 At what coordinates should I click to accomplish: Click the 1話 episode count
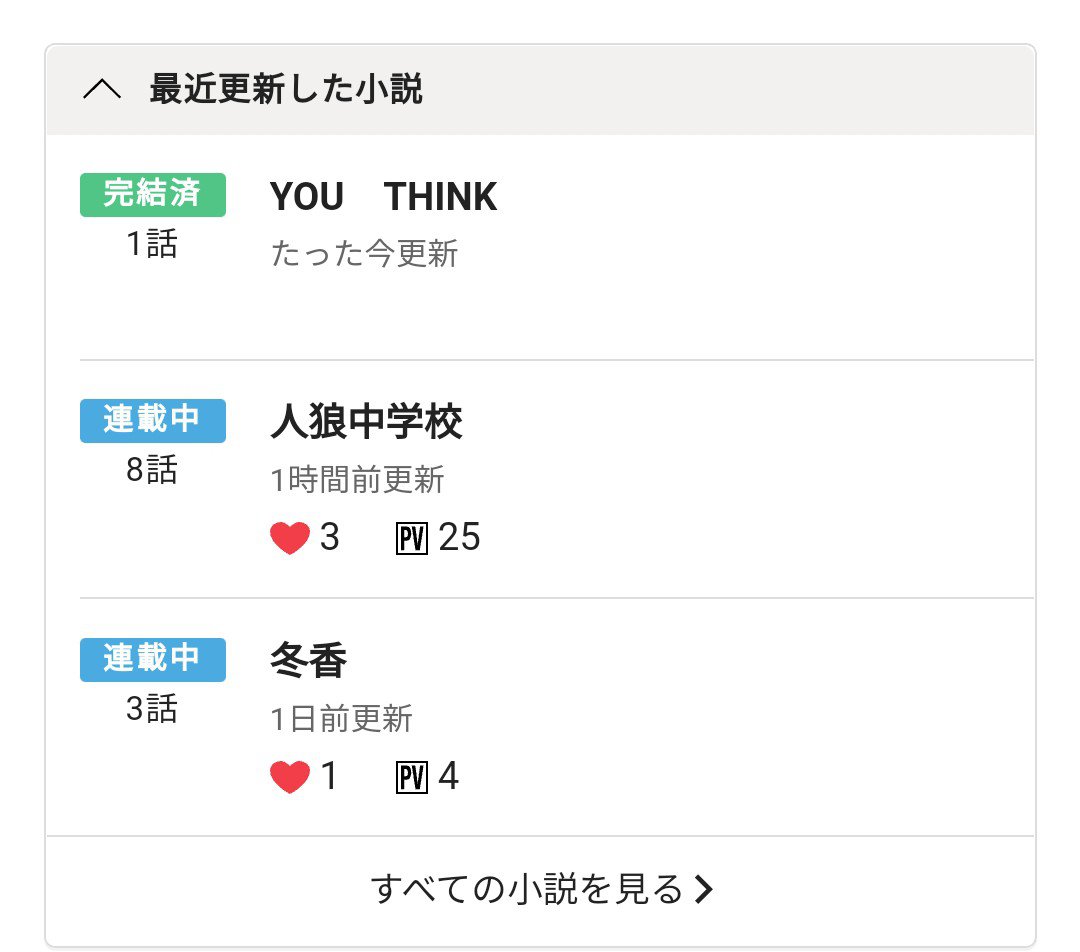coord(152,244)
